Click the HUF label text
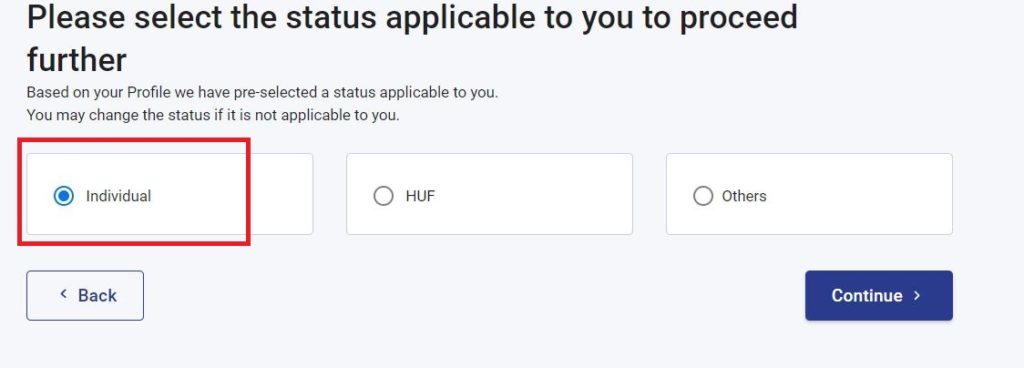 (x=420, y=196)
